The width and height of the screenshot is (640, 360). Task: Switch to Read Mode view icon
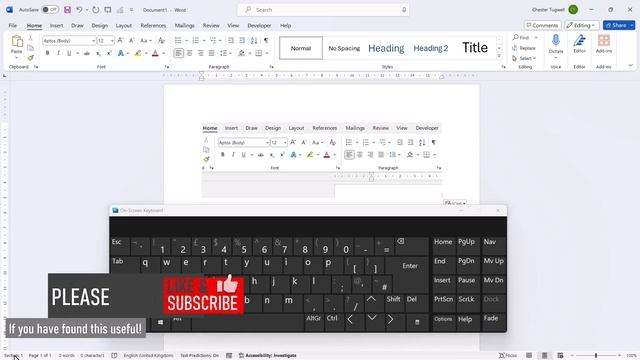pos(529,356)
